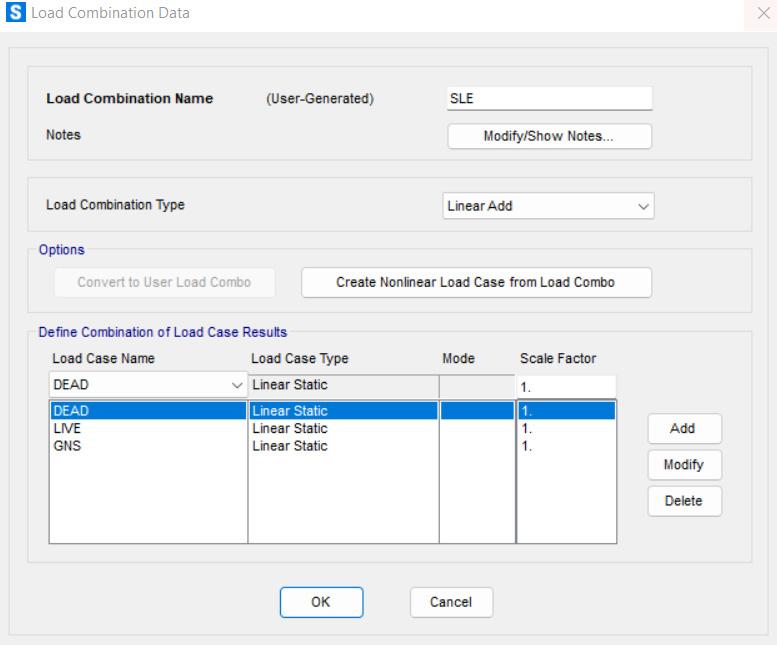Click the Add button
This screenshot has height=645, width=777.
[x=682, y=428]
